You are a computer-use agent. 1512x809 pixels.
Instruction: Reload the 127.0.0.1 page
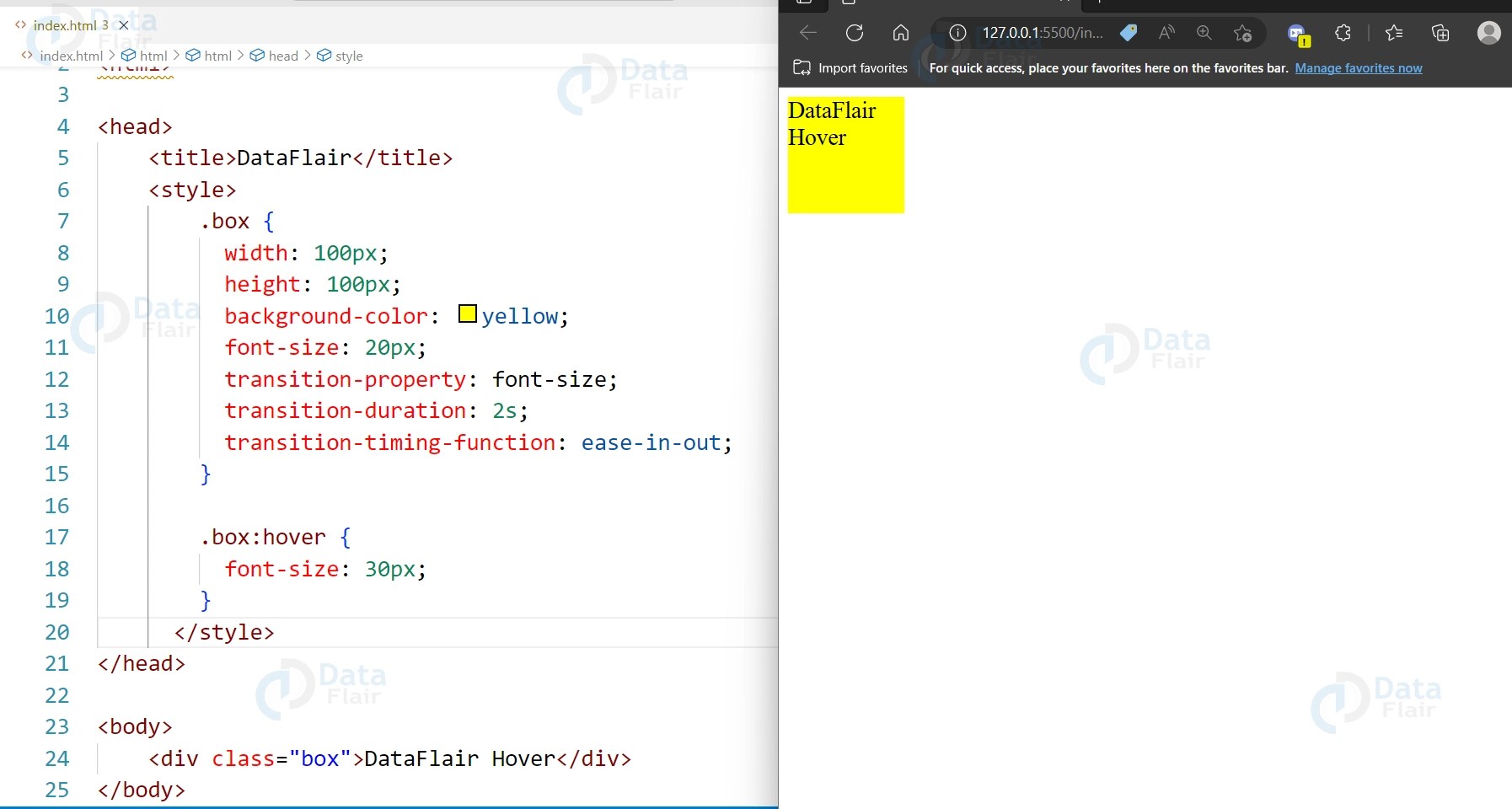[855, 32]
